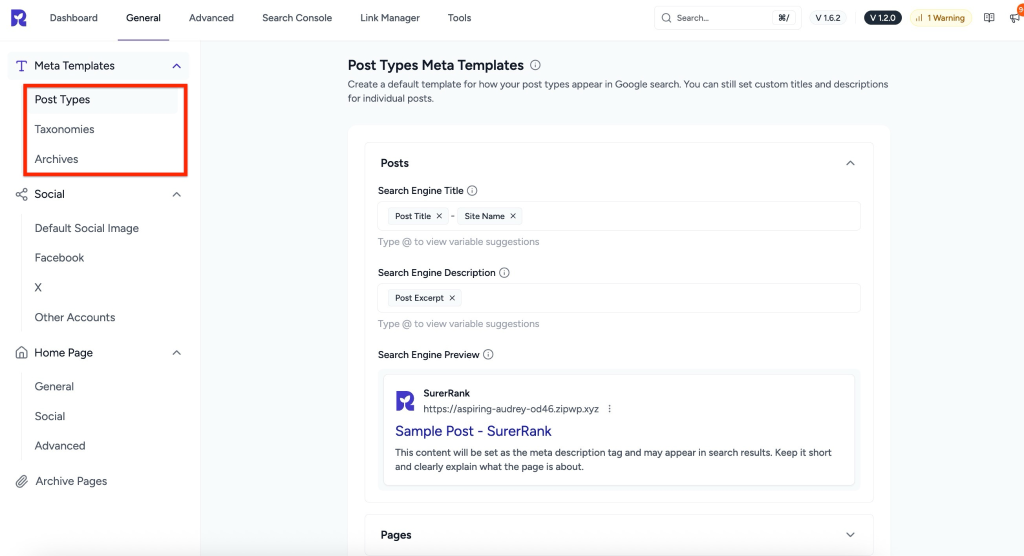Collapse the Meta Templates sidebar section

pyautogui.click(x=177, y=66)
